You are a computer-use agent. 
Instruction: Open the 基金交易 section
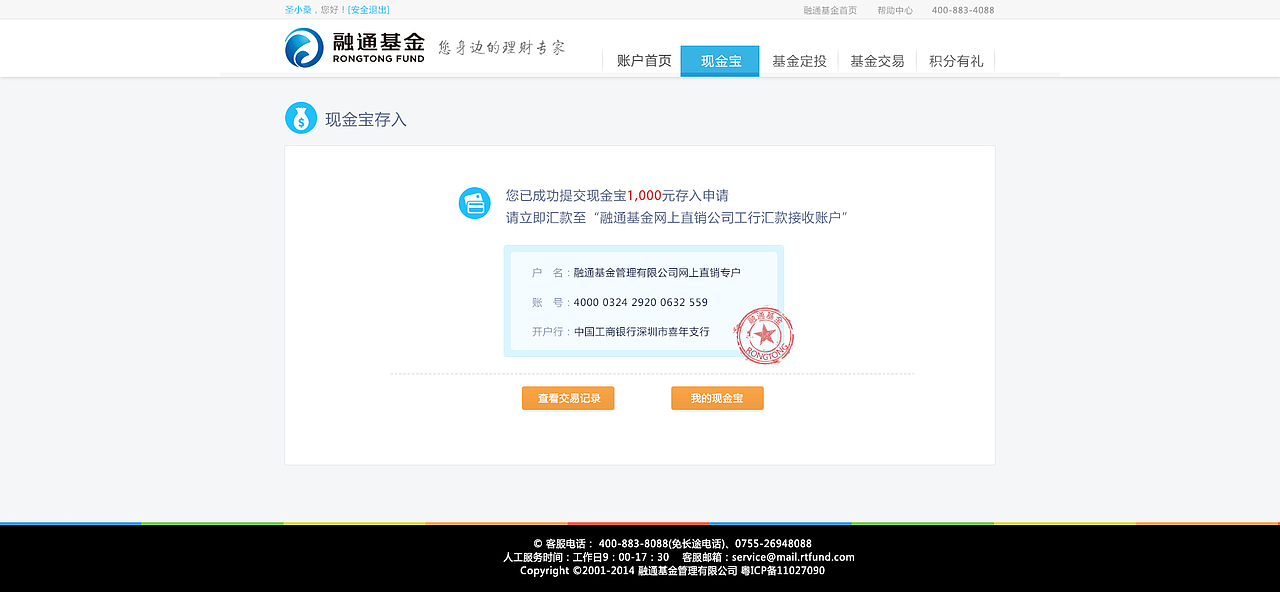tap(876, 60)
